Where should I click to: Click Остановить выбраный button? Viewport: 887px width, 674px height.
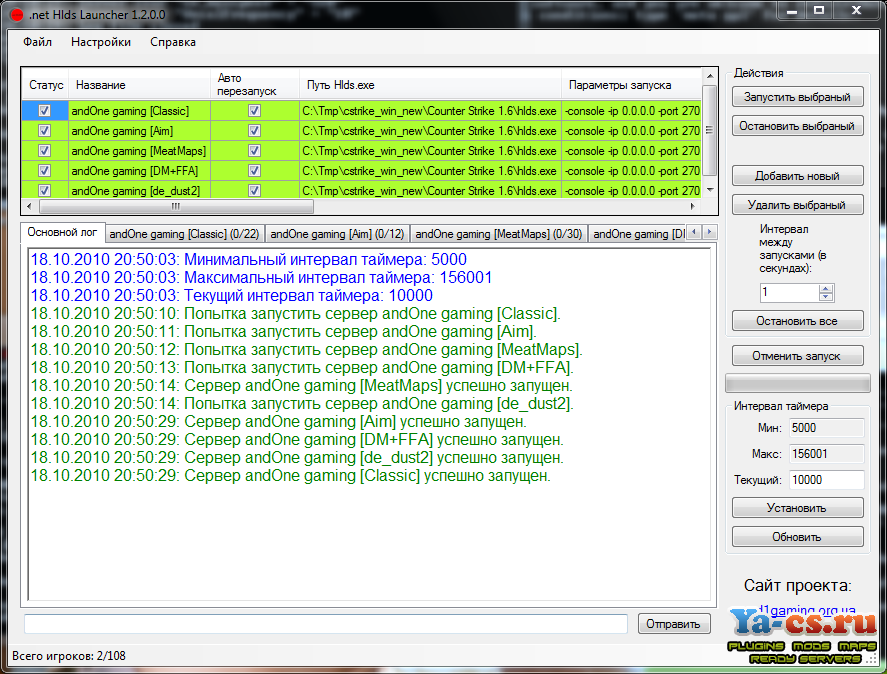[798, 126]
